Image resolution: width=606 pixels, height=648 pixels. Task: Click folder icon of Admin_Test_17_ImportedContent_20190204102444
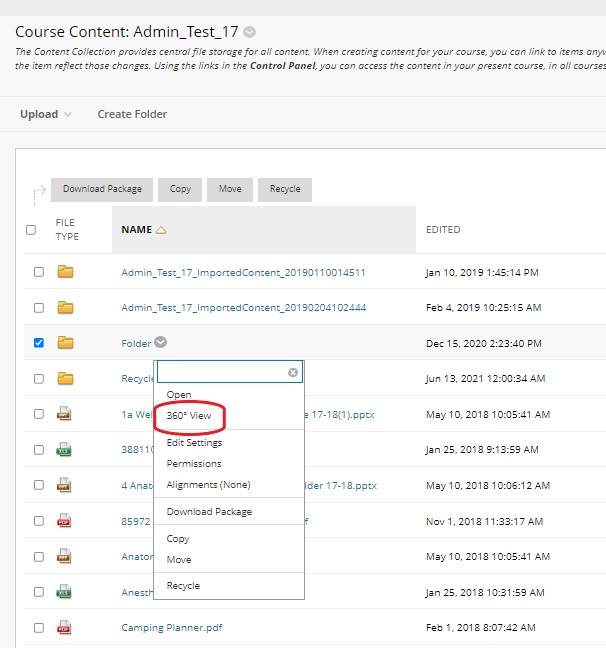pos(65,307)
